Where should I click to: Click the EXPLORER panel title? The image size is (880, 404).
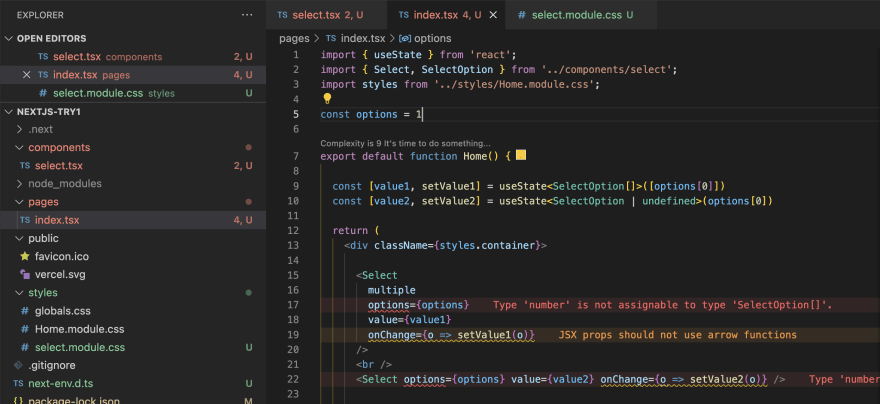click(x=40, y=15)
